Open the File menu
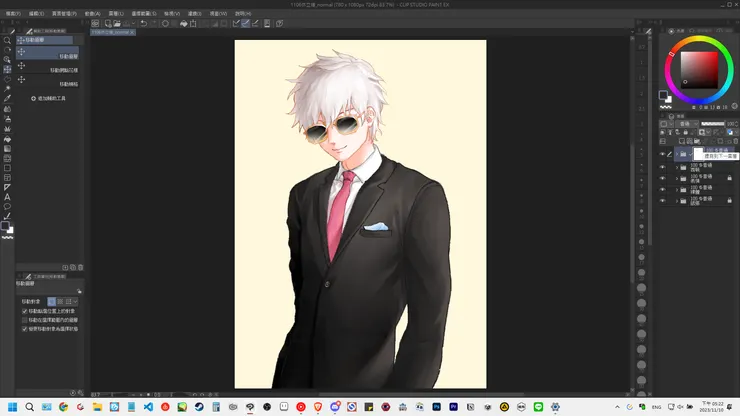The width and height of the screenshot is (740, 416). pyautogui.click(x=13, y=14)
